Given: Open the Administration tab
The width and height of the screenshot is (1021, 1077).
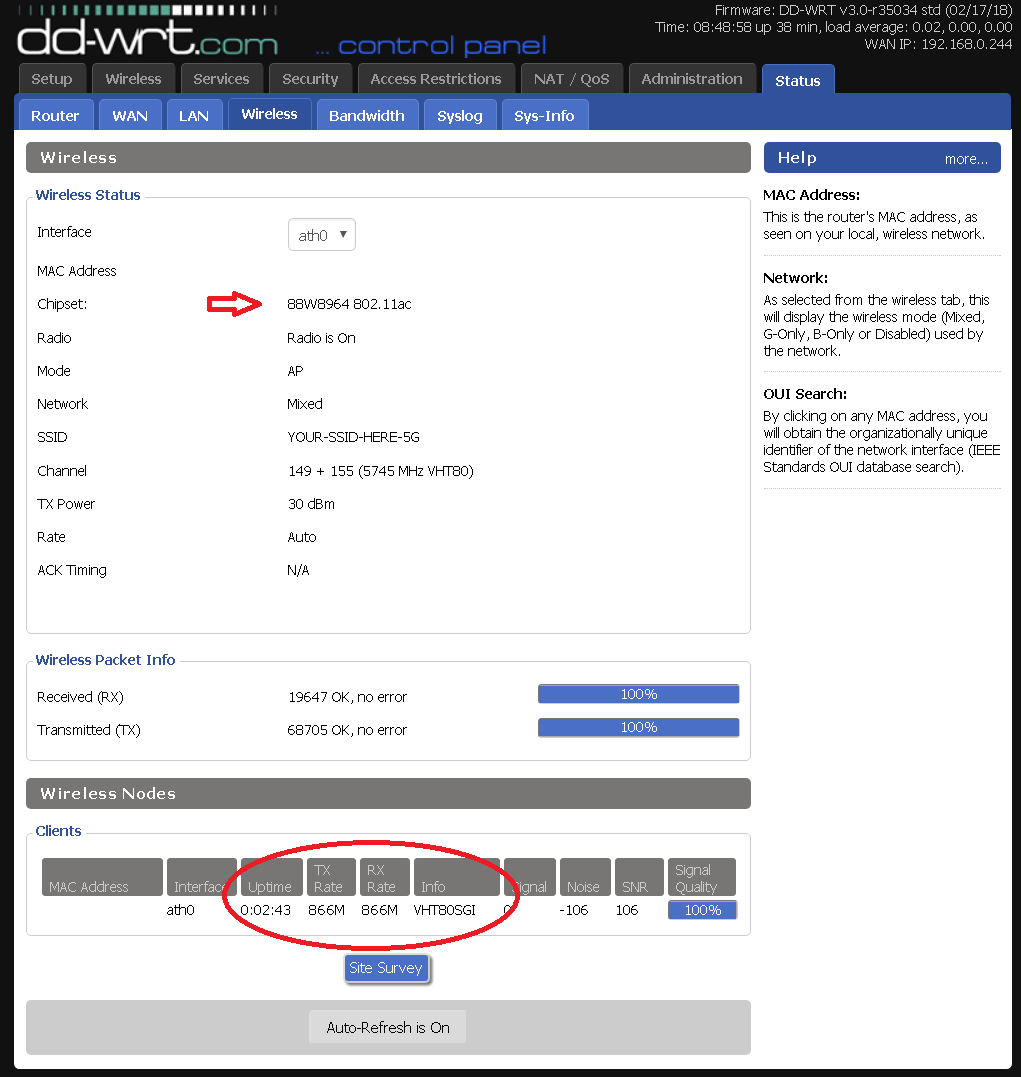Looking at the screenshot, I should (x=692, y=79).
